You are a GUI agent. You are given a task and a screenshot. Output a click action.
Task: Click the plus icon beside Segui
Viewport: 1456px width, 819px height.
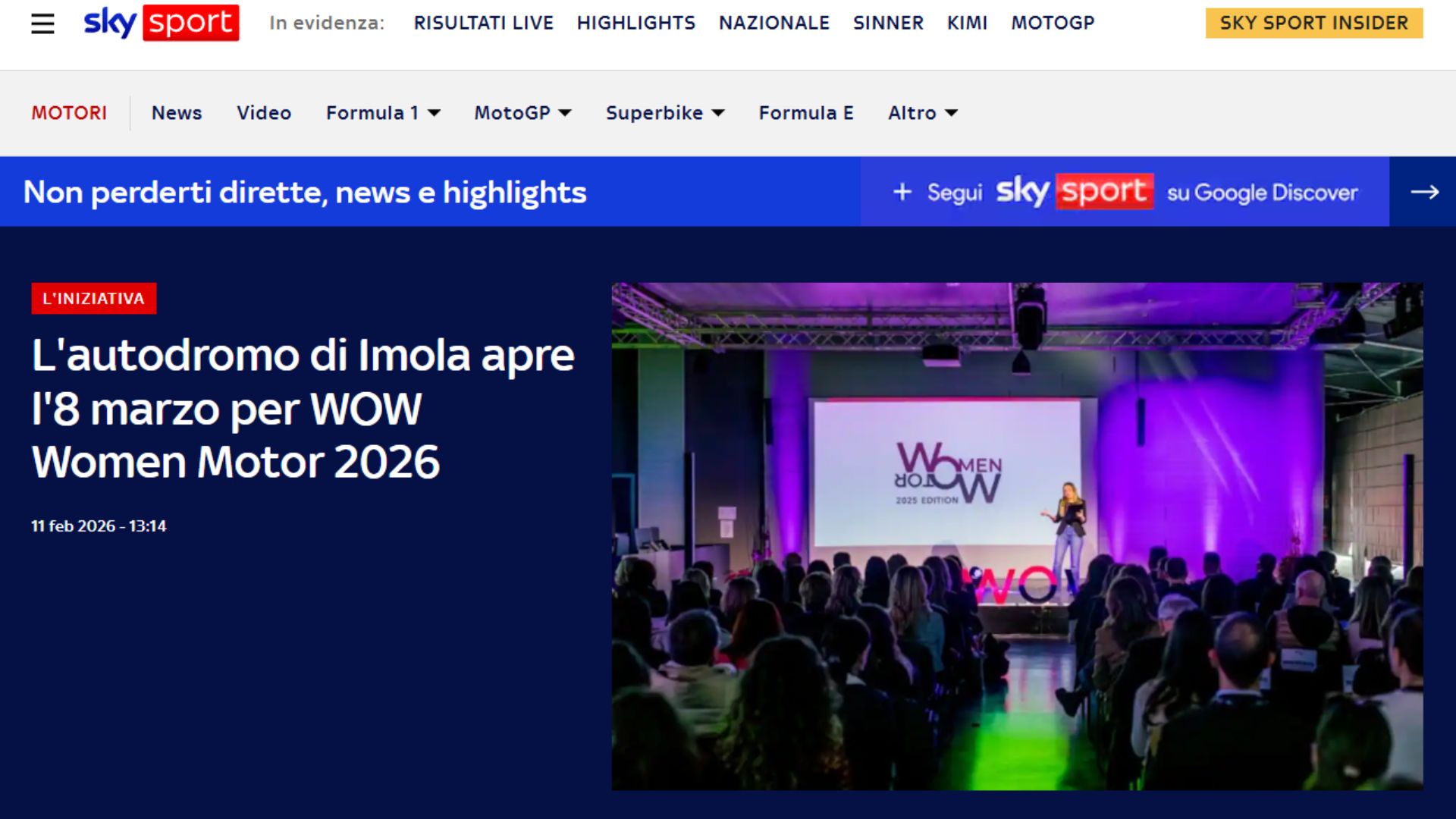pos(902,192)
